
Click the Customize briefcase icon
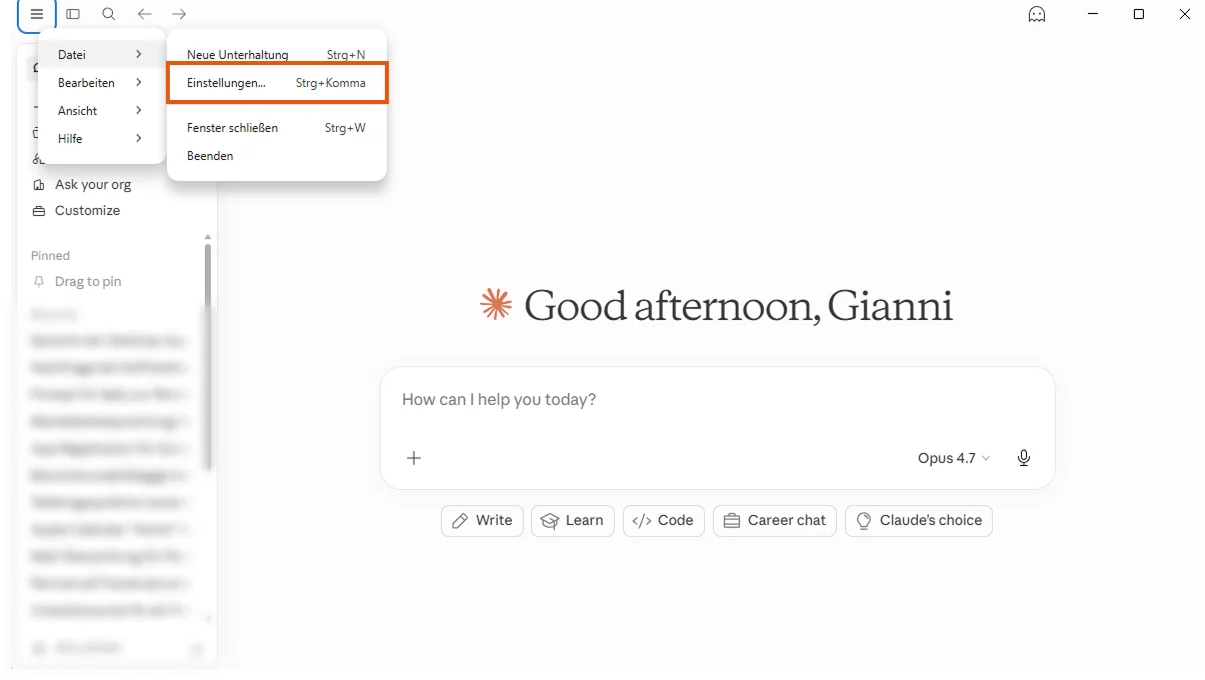(x=39, y=211)
